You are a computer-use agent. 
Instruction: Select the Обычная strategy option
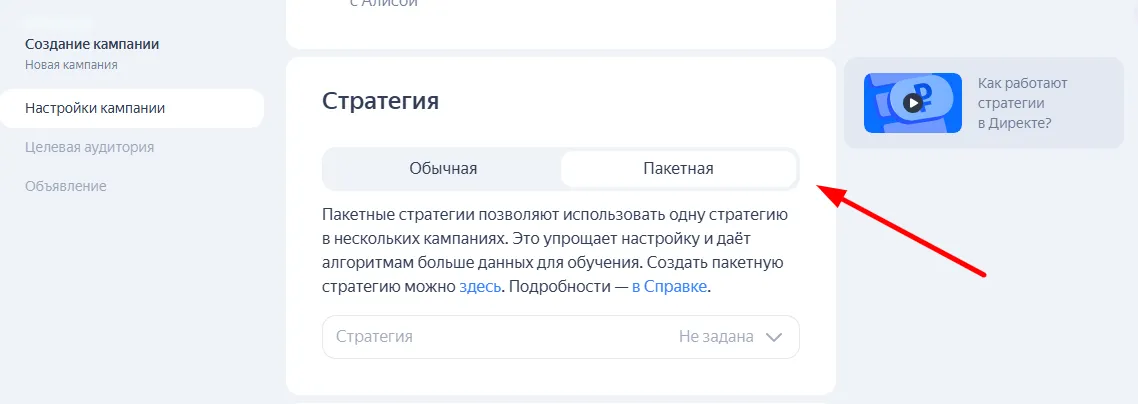pos(442,168)
